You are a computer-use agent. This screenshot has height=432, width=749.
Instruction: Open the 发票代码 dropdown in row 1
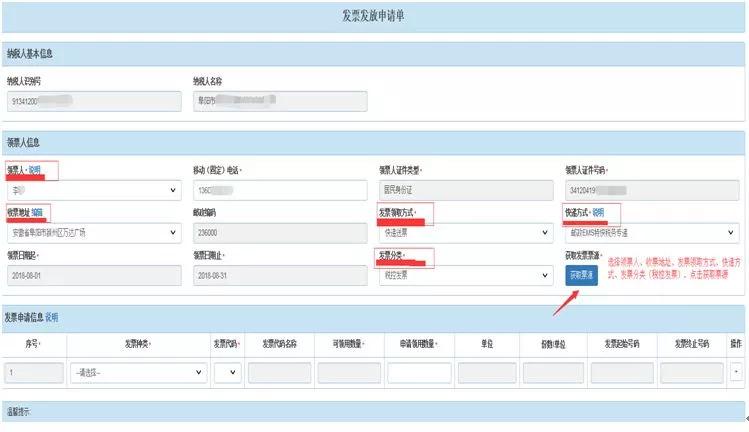(x=227, y=373)
